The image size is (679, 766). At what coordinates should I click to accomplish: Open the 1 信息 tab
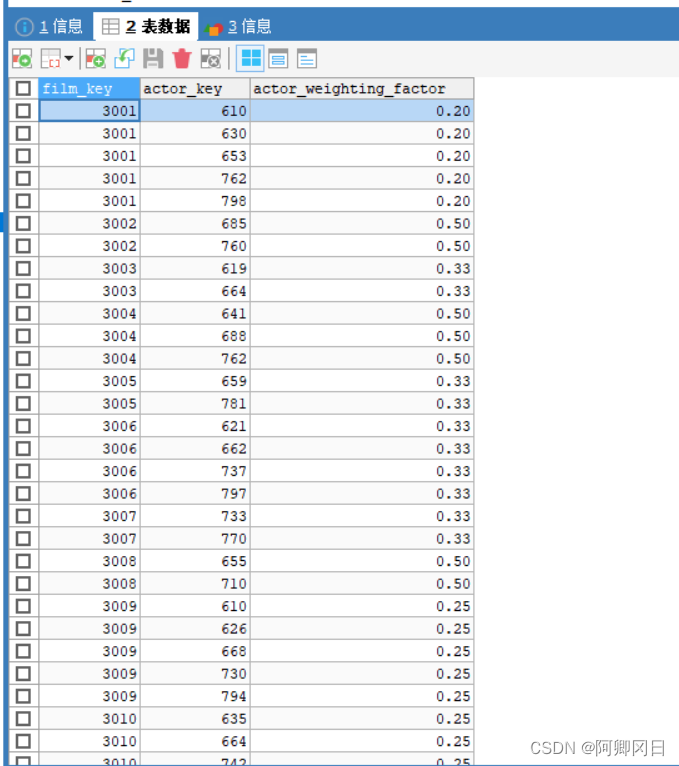pyautogui.click(x=50, y=26)
